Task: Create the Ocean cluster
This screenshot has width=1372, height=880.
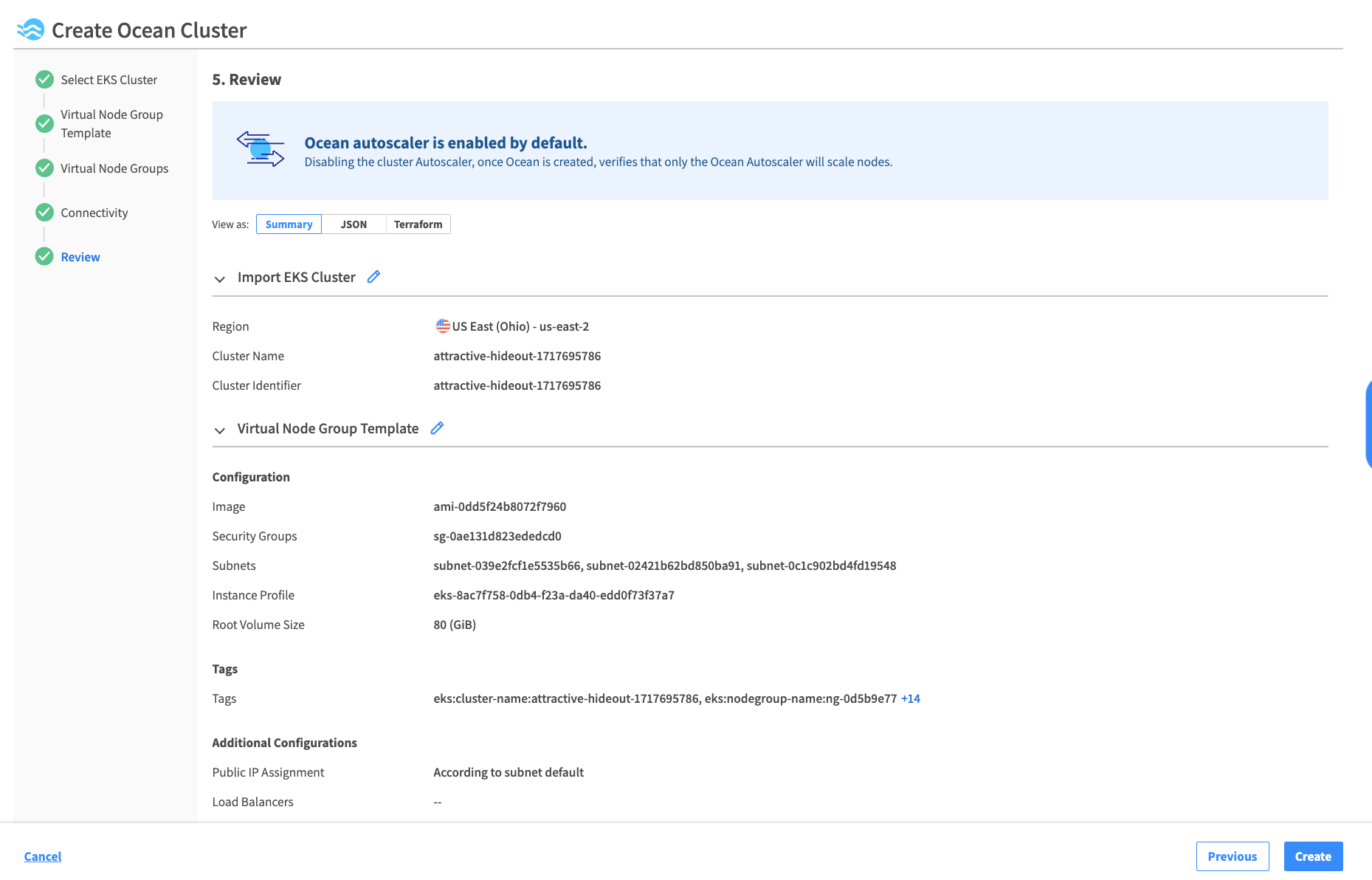Action: tap(1313, 856)
